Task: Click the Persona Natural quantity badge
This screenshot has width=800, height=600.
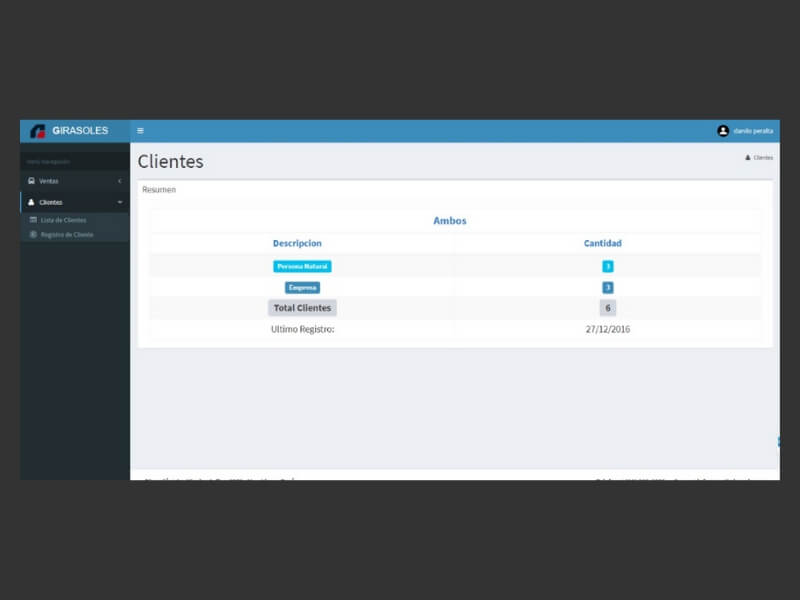Action: click(607, 266)
